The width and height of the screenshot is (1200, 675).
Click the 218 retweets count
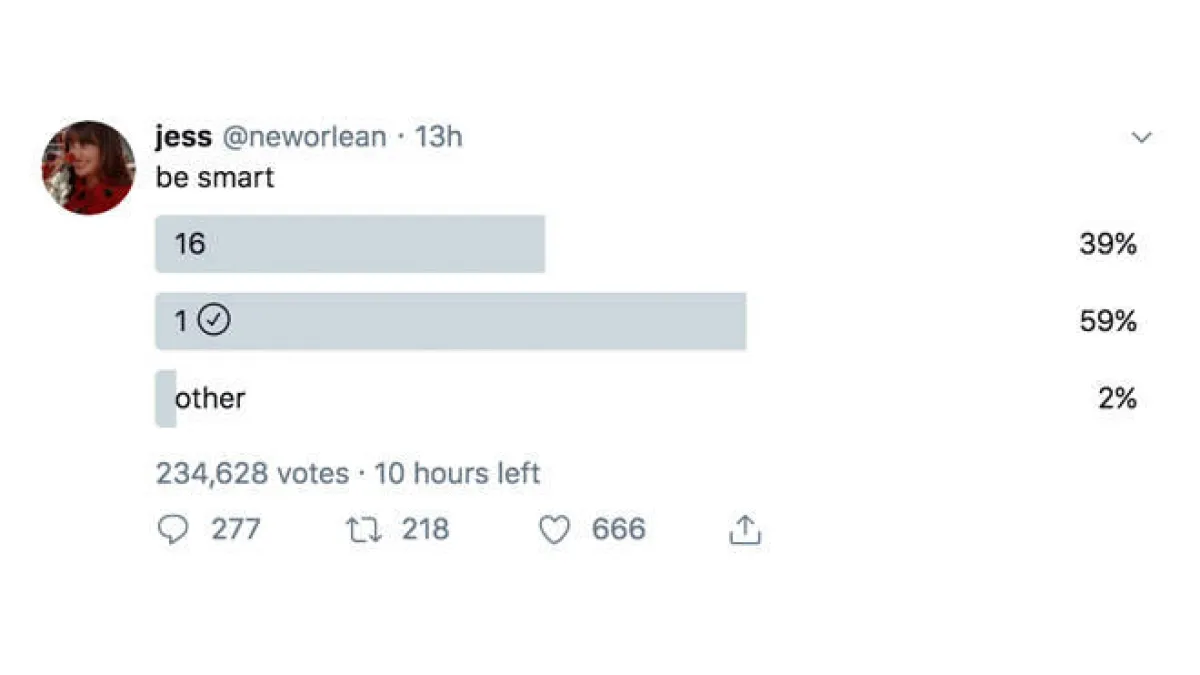point(425,529)
